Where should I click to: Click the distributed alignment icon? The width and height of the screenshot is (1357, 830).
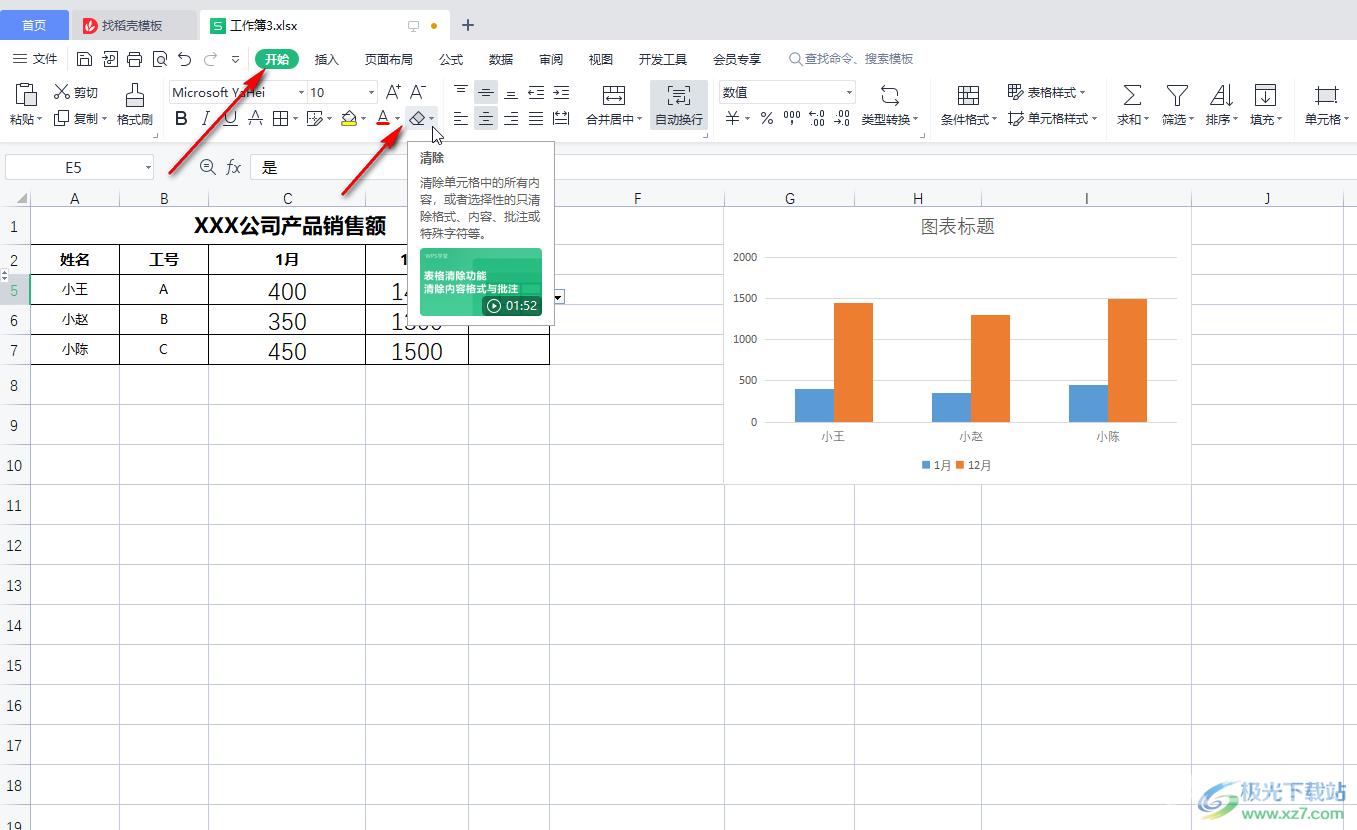point(561,119)
